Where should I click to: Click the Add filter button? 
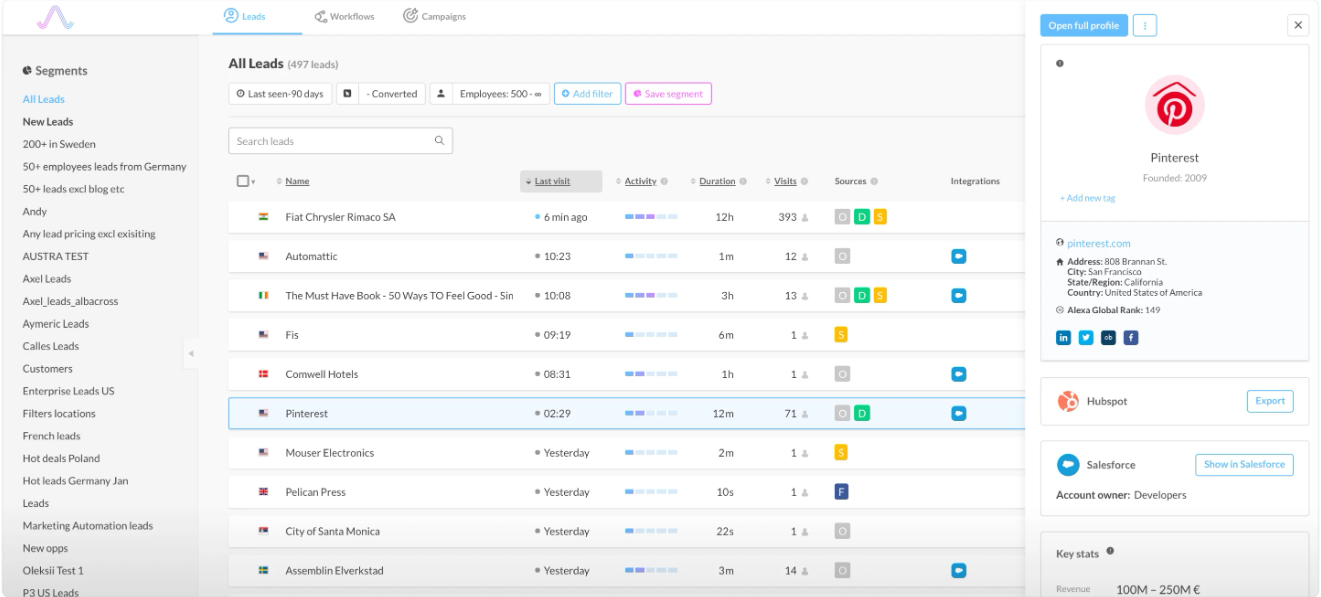(587, 94)
